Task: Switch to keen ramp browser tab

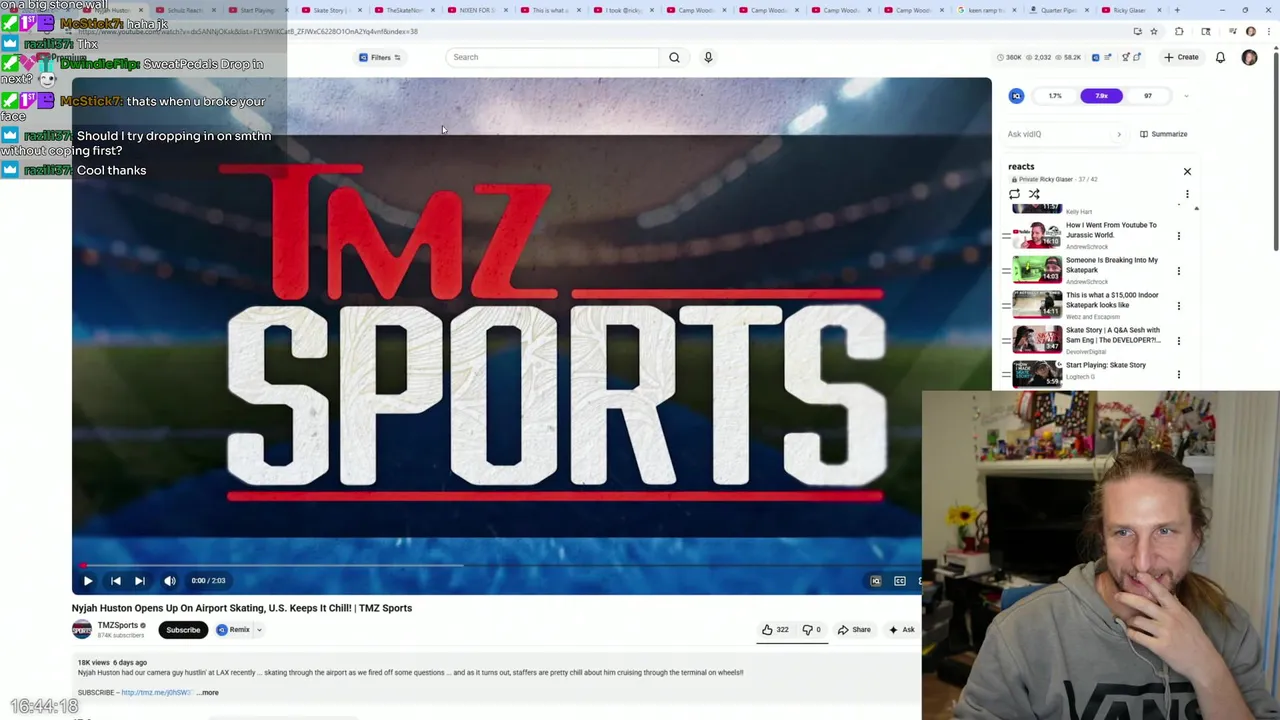Action: tap(987, 10)
